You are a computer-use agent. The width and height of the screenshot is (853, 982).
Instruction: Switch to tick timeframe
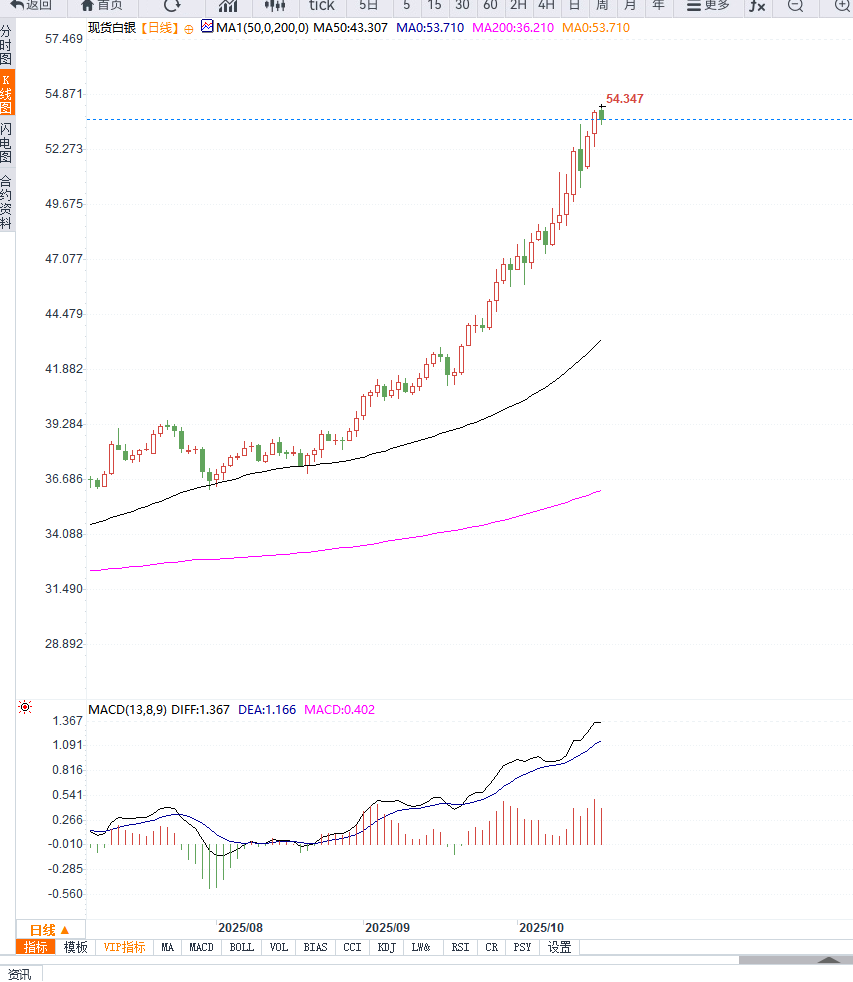321,6
